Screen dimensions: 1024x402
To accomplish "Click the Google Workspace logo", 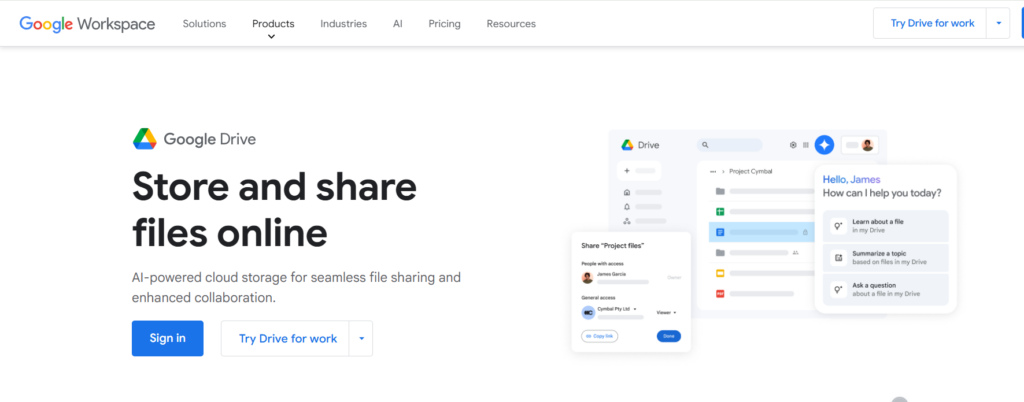I will click(x=87, y=23).
